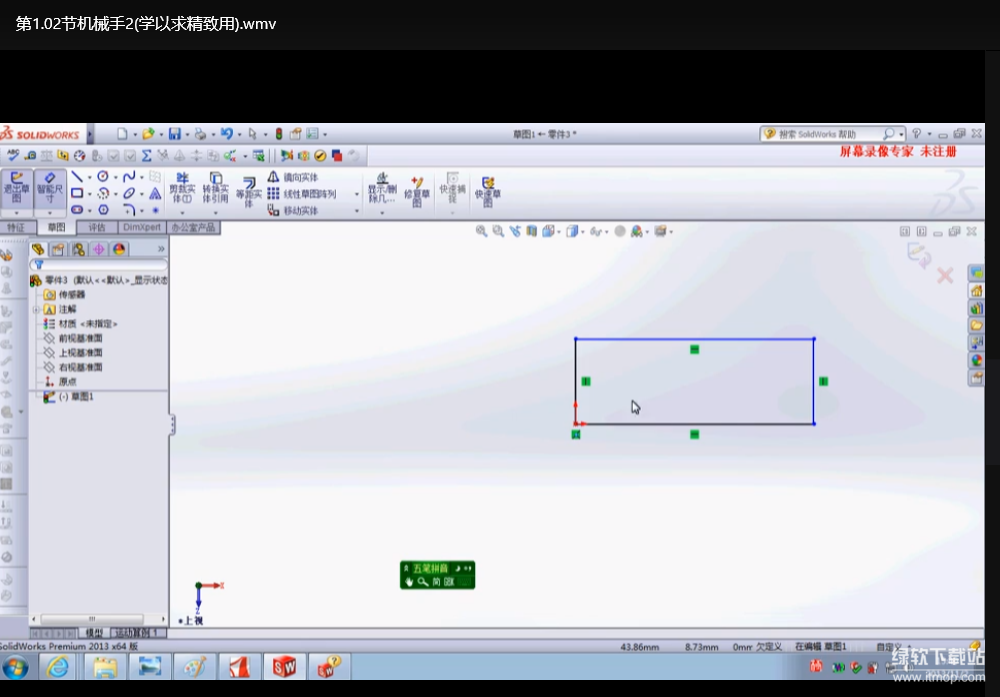This screenshot has width=1000, height=697.
Task: Click the Exit Sketch (退出草图) button
Action: (x=17, y=187)
